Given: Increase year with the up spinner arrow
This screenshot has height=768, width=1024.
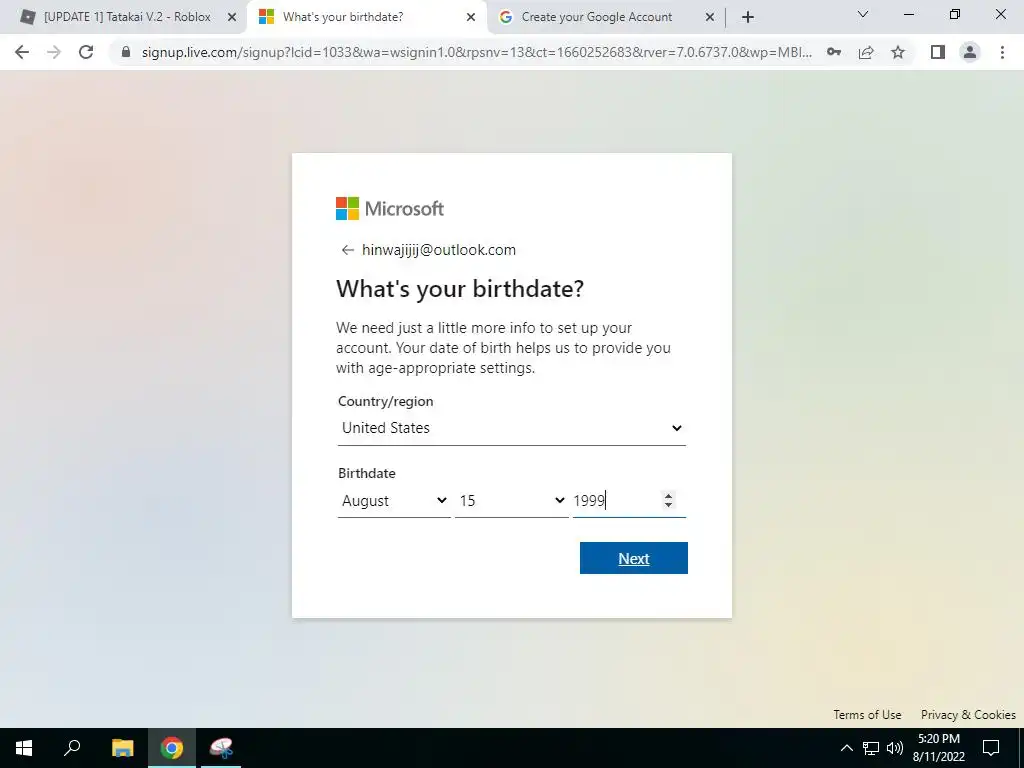Looking at the screenshot, I should pyautogui.click(x=668, y=496).
